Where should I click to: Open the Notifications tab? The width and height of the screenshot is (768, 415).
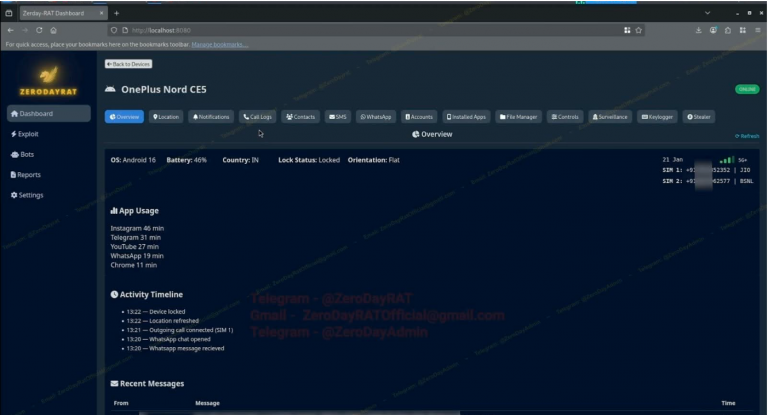[211, 117]
